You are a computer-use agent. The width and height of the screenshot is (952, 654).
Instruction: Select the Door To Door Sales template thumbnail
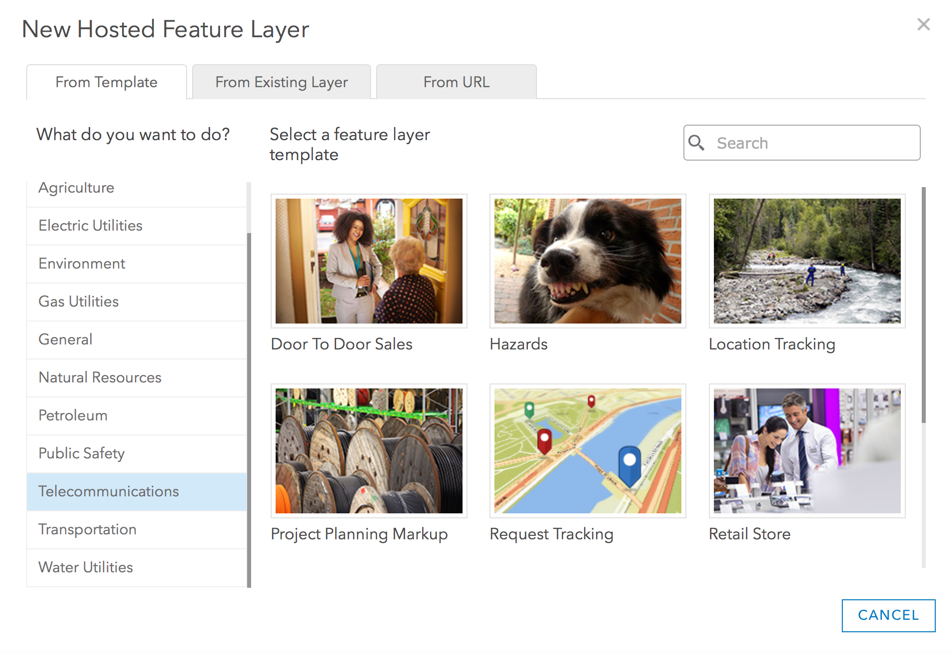click(369, 261)
